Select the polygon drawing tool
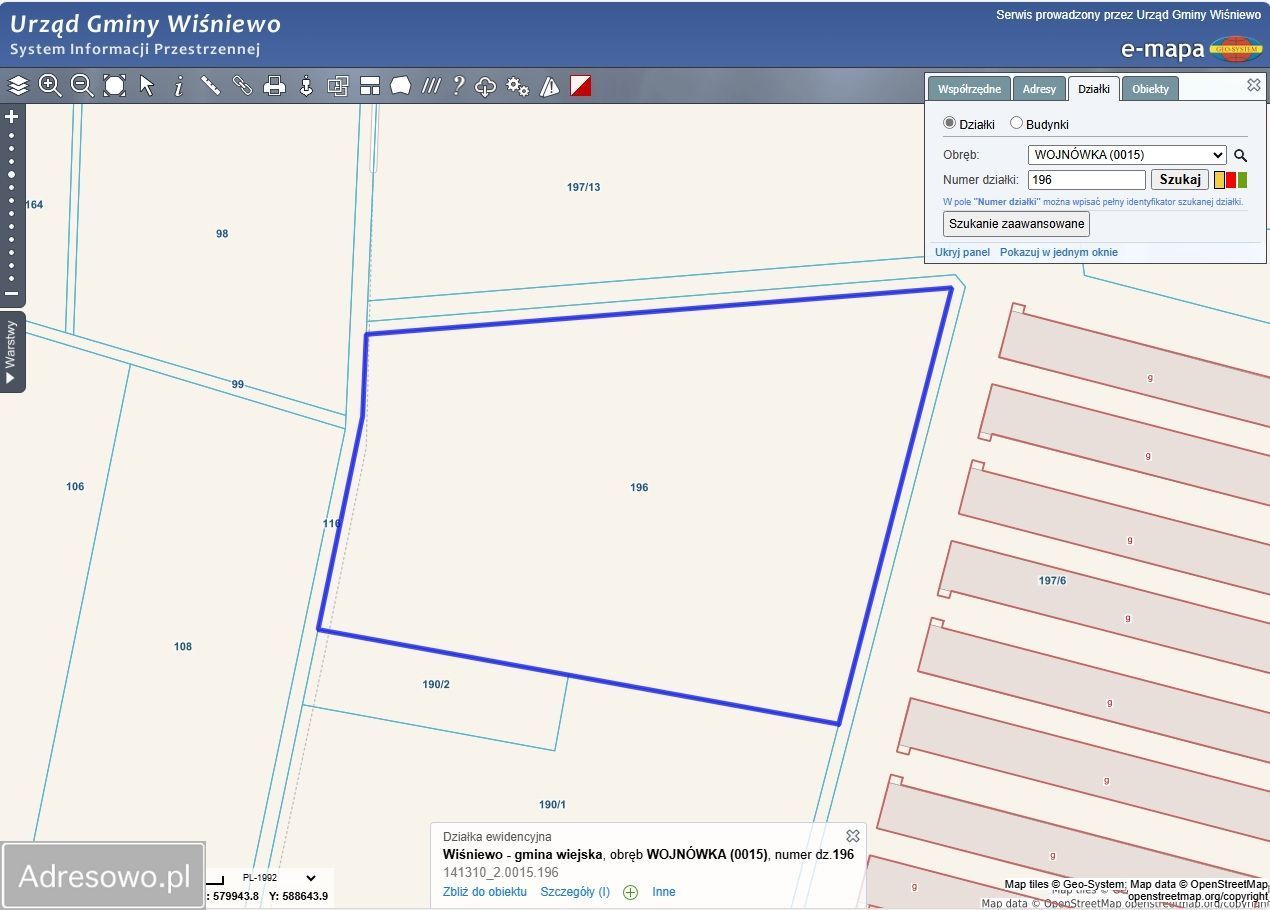Screen dimensions: 1270x910 (x=401, y=86)
